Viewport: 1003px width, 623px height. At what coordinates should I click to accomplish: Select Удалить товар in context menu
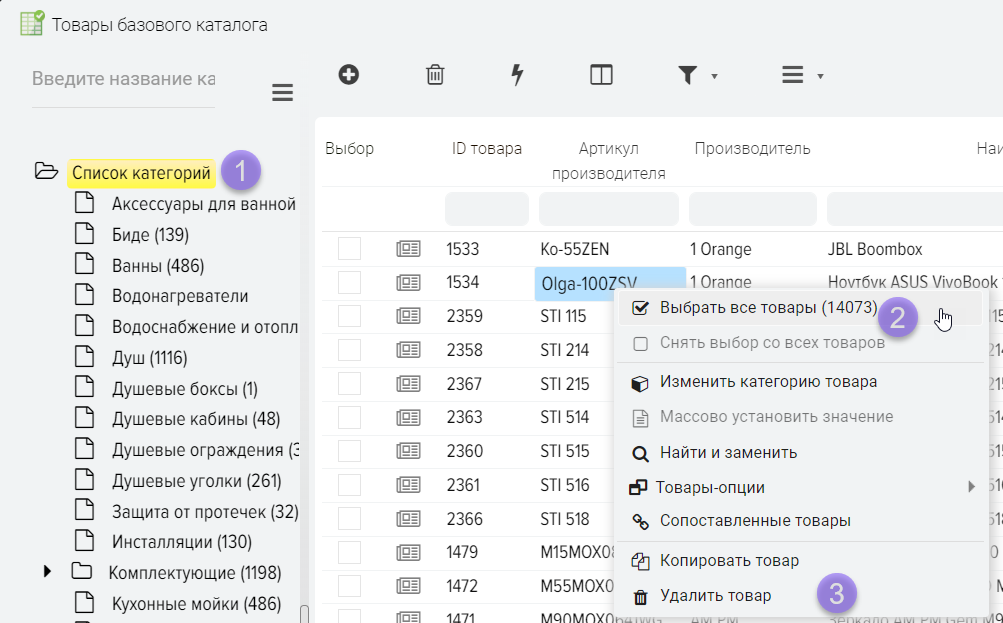[x=715, y=596]
